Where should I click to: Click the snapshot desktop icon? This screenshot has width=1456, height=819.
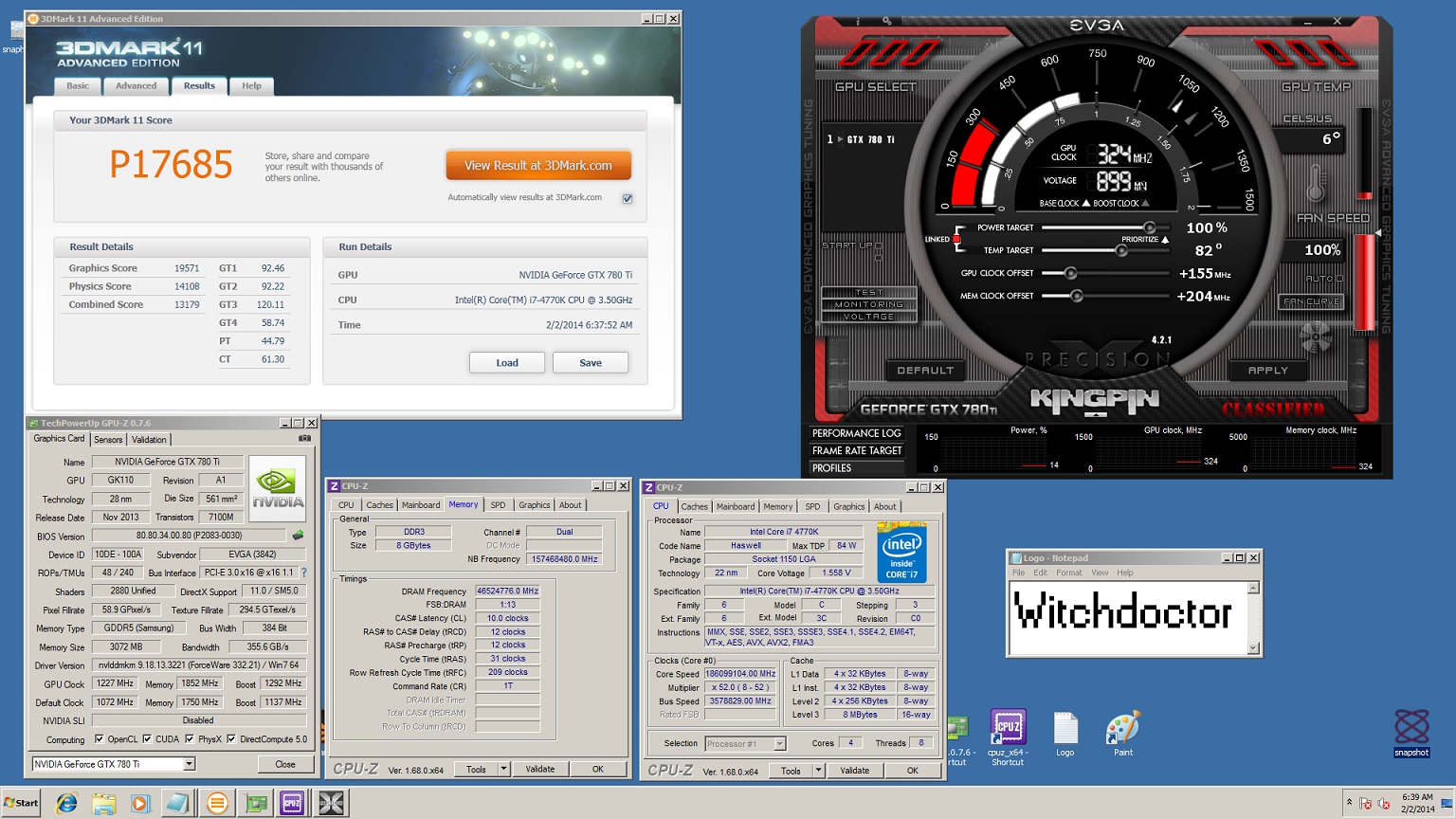click(x=1410, y=733)
